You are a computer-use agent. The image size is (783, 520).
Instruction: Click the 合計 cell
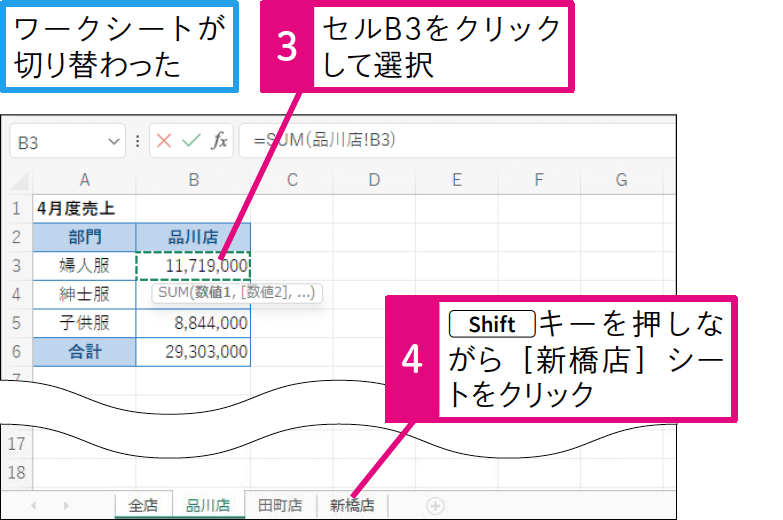point(84,352)
